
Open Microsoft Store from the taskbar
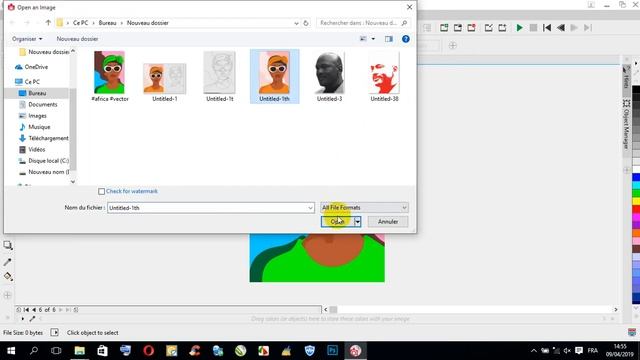point(102,351)
